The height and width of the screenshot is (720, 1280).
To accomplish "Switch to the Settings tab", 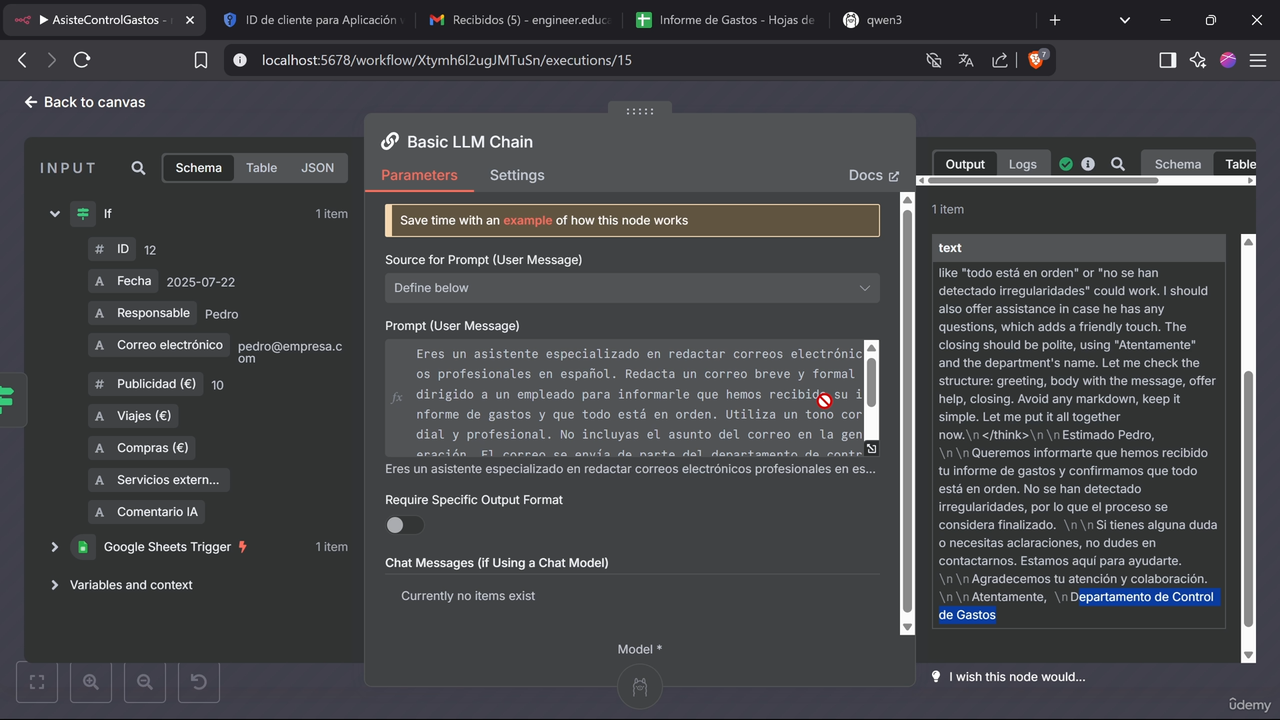I will (517, 175).
